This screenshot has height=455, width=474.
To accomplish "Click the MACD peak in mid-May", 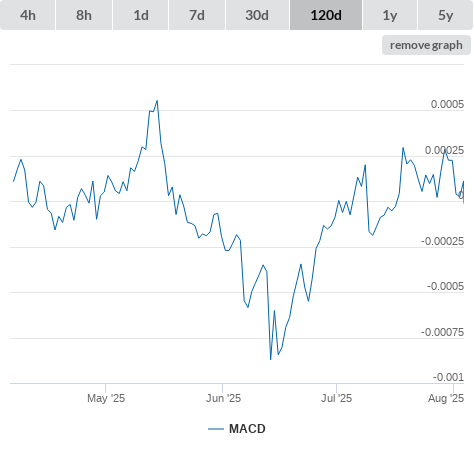I will tap(157, 100).
